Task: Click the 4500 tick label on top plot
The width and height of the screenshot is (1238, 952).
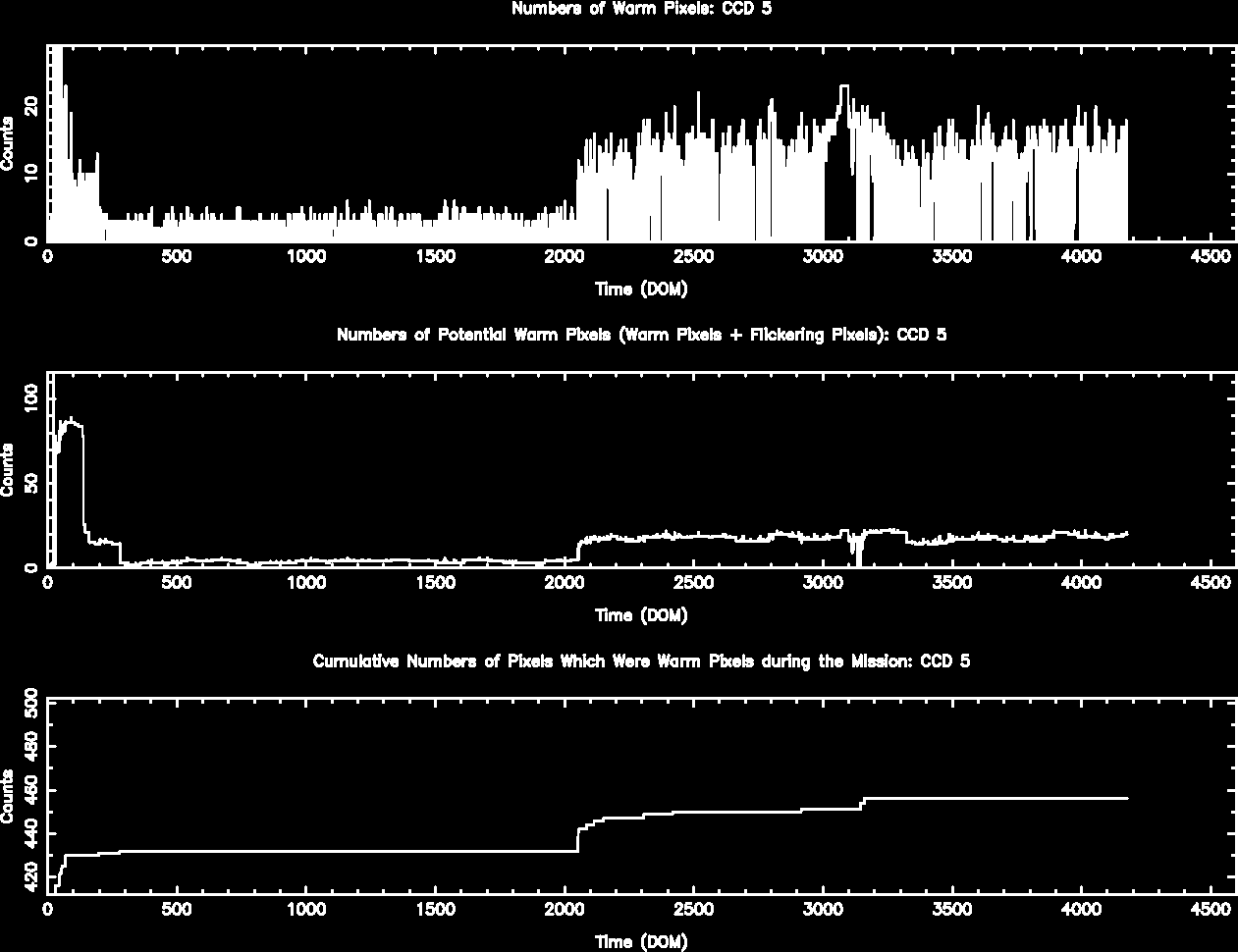Action: click(x=1211, y=256)
